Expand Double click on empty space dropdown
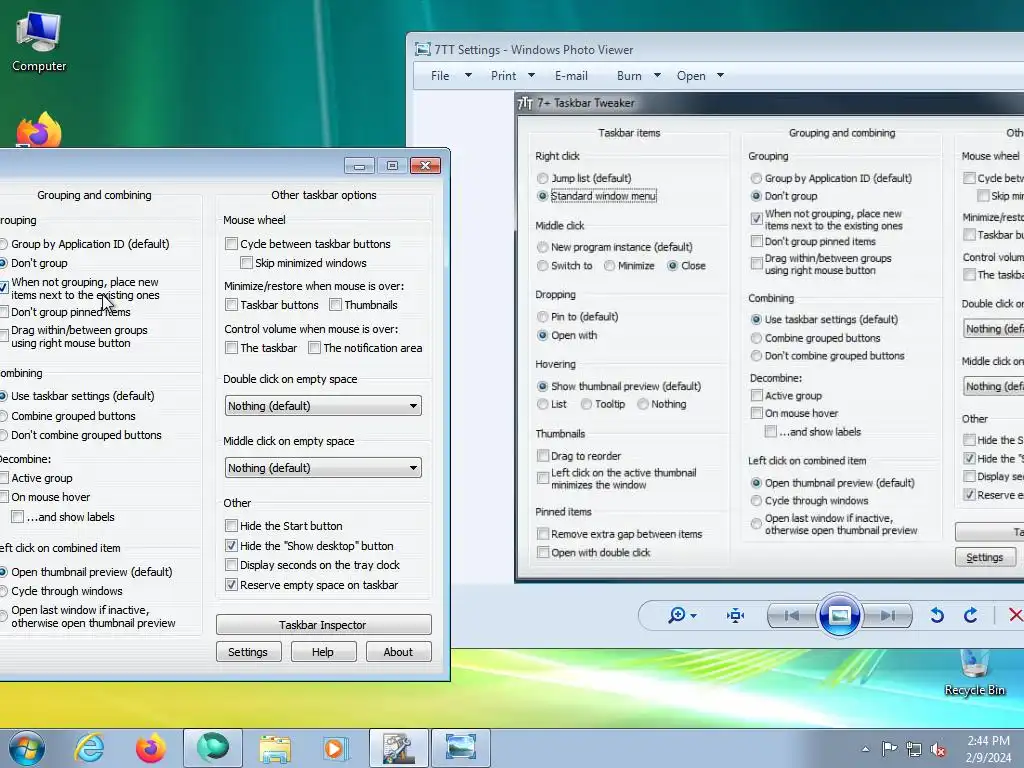 tap(323, 406)
